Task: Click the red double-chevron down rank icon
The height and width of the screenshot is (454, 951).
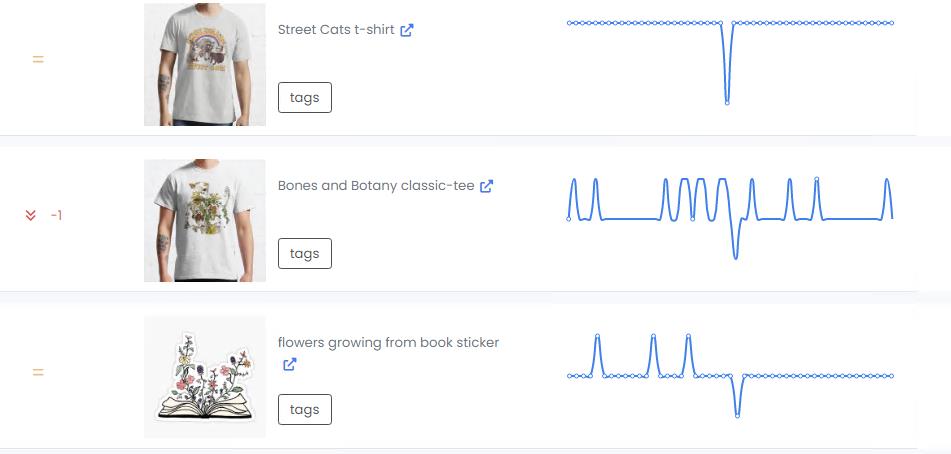Action: click(x=30, y=215)
